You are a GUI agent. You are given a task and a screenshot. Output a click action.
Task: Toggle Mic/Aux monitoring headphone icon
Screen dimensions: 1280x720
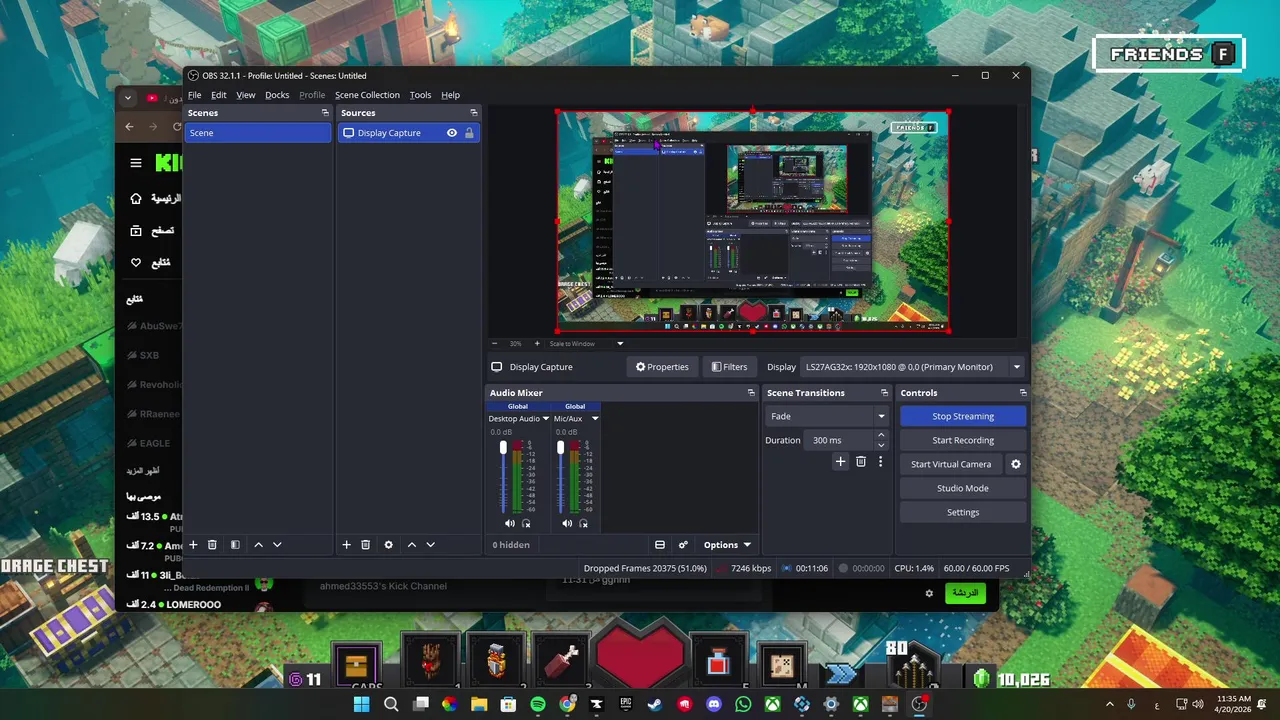click(x=583, y=523)
